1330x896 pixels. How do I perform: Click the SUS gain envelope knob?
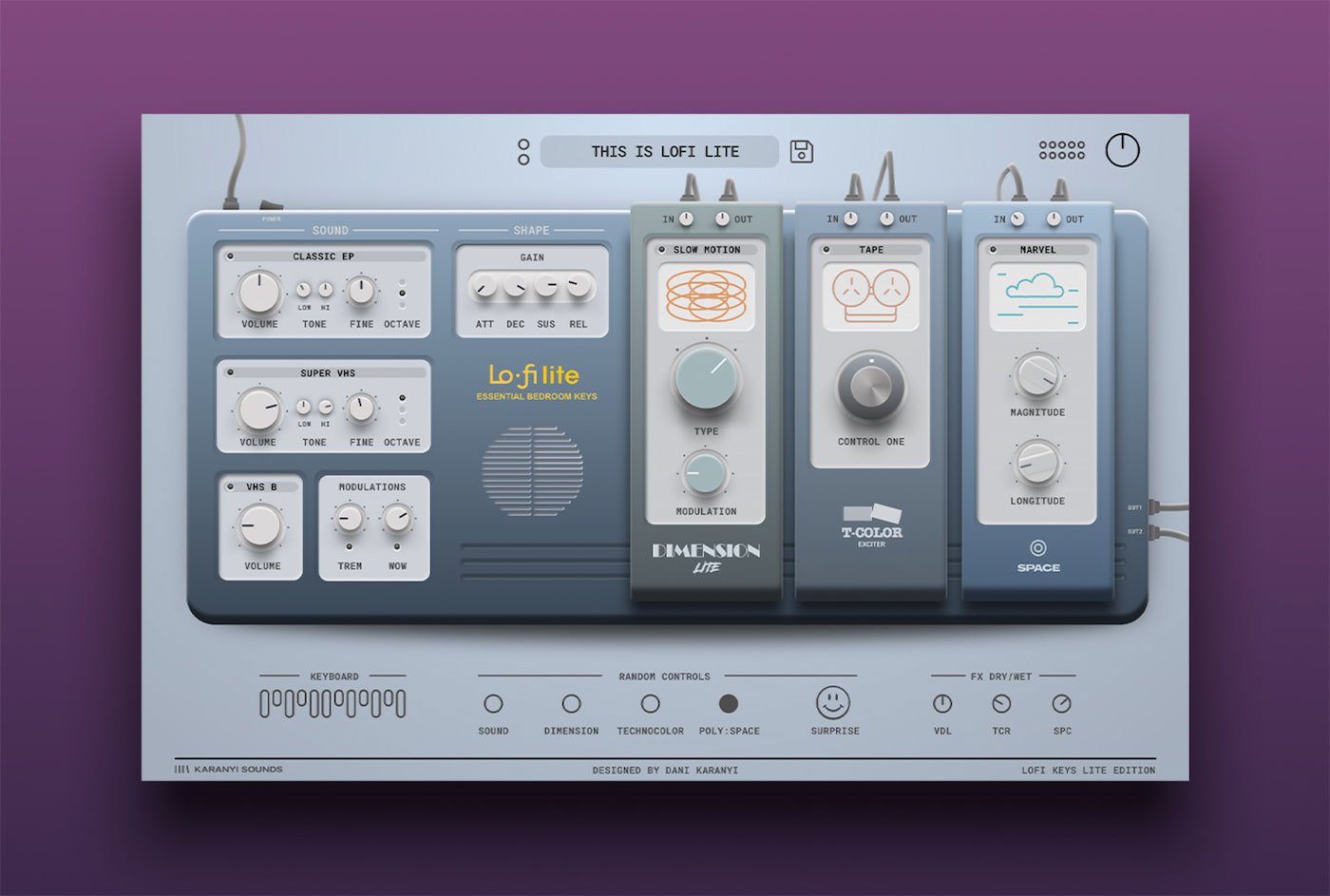coord(546,286)
